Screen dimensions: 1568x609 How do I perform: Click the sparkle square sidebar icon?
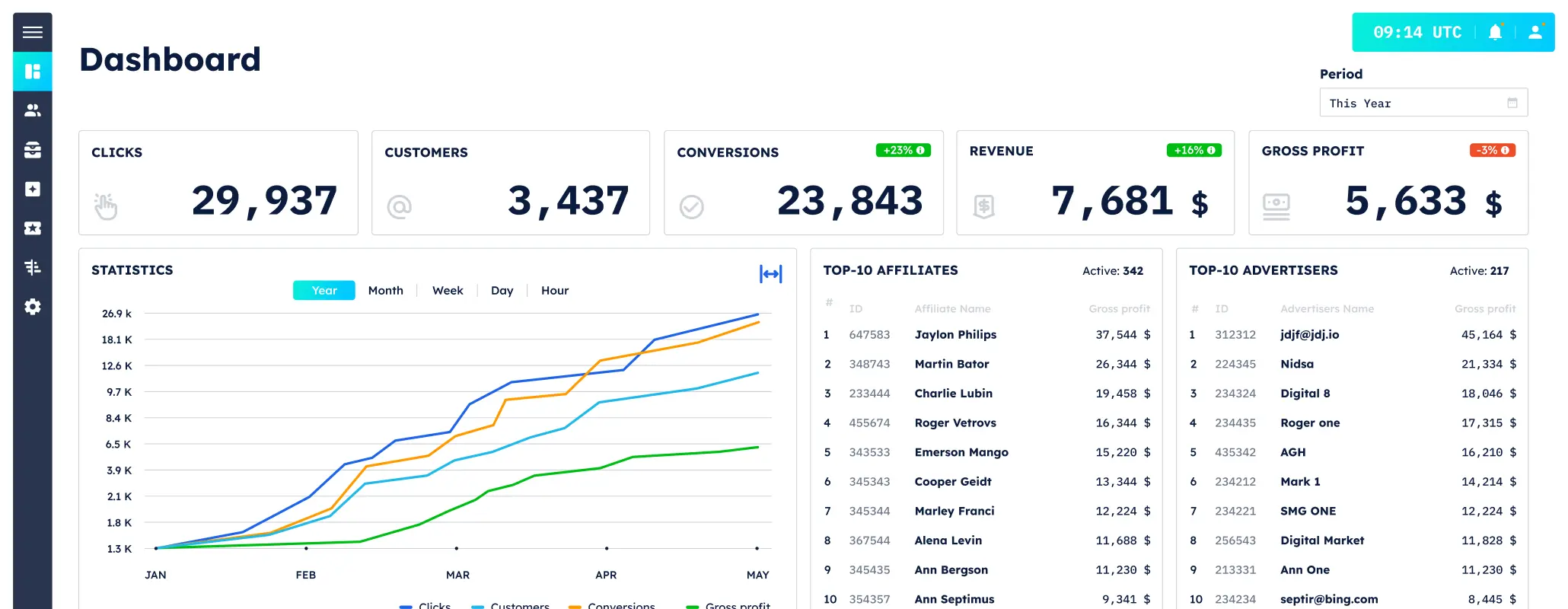pos(32,189)
